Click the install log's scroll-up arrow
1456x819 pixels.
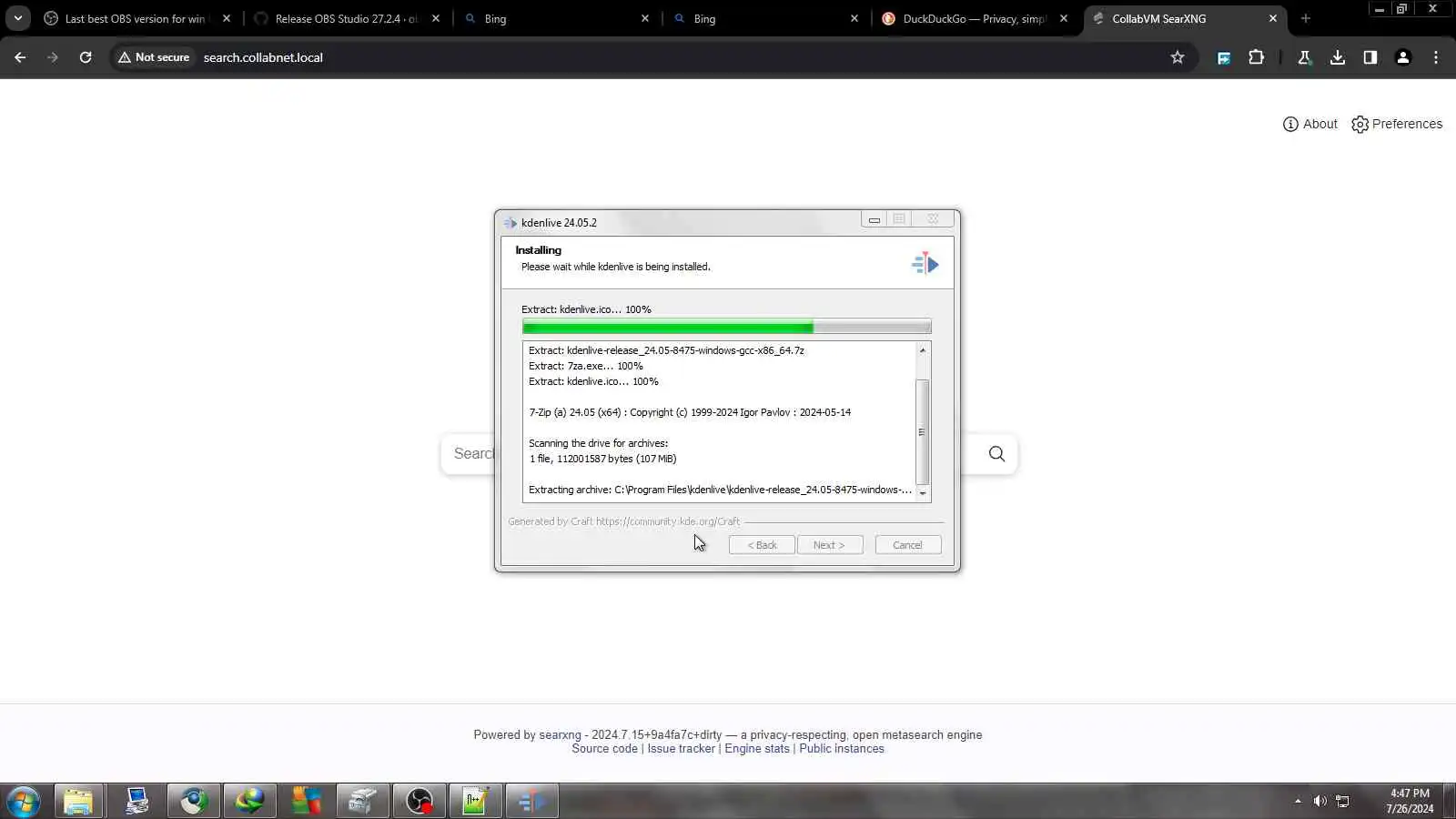pyautogui.click(x=923, y=350)
